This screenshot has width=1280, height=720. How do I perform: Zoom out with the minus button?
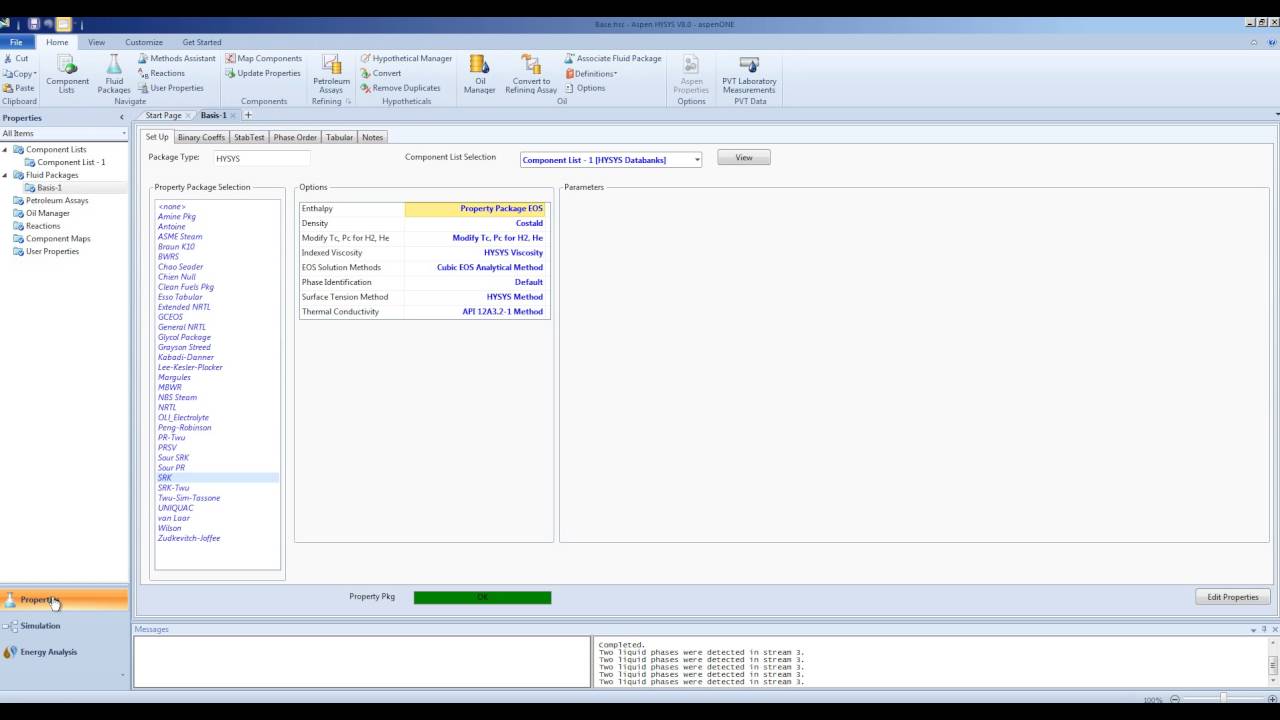coord(1175,700)
